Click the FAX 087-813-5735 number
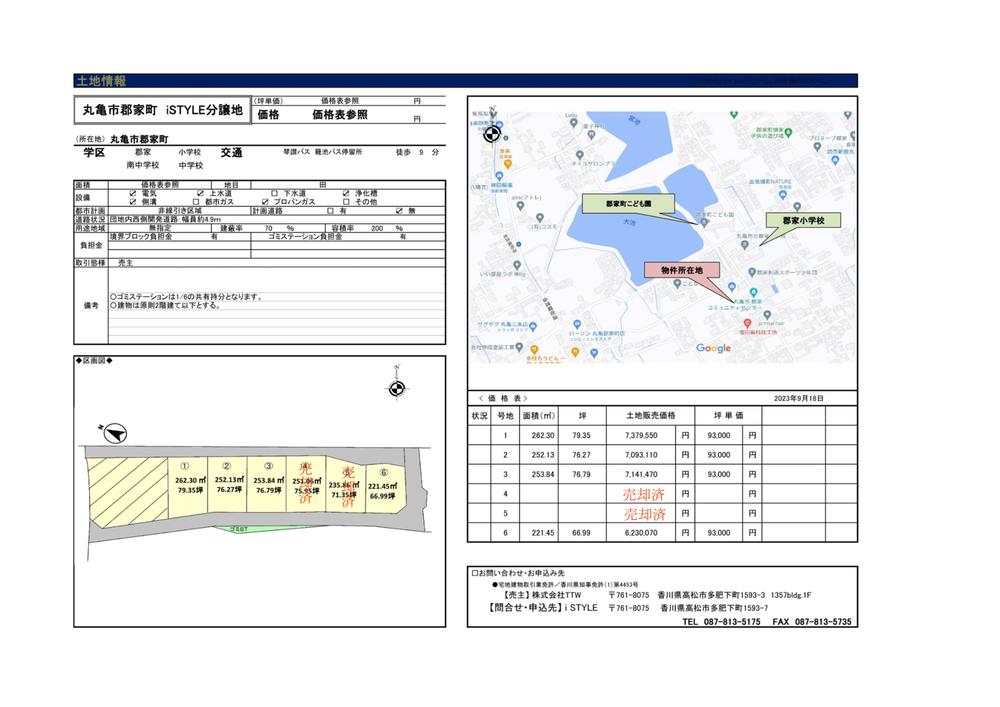This screenshot has width=1000, height=707. tap(811, 622)
